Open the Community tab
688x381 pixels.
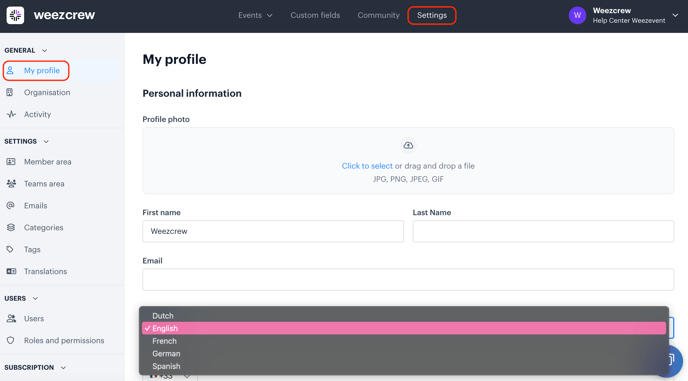[x=378, y=15]
